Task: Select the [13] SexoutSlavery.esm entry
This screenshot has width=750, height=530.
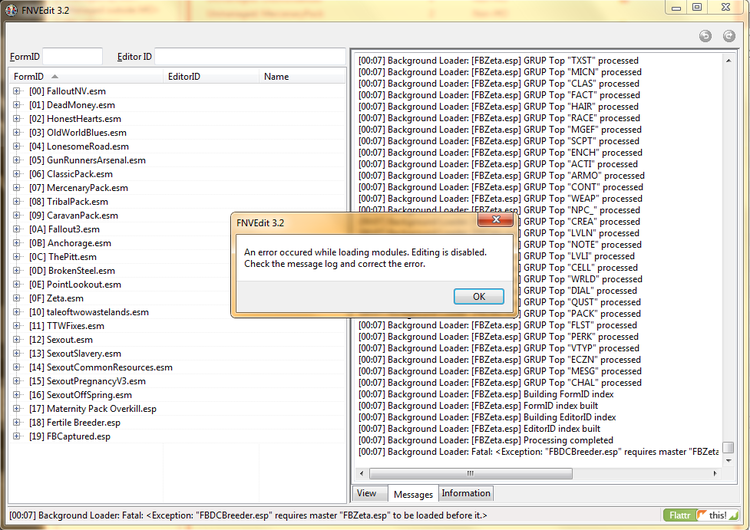Action: (75, 353)
